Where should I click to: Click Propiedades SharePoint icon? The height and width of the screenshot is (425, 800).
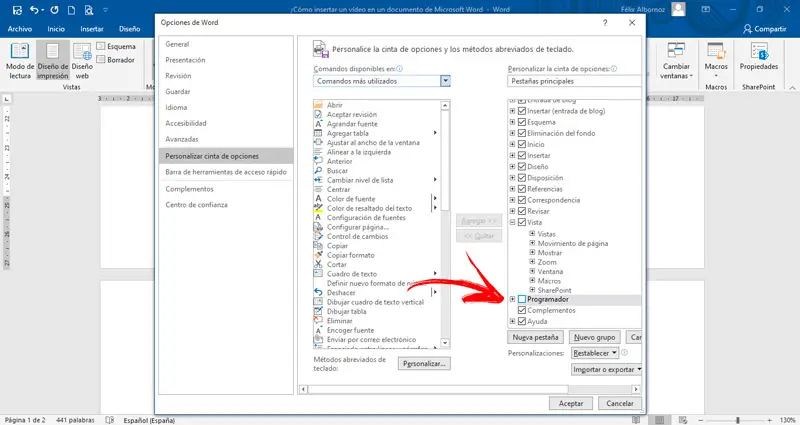759,56
